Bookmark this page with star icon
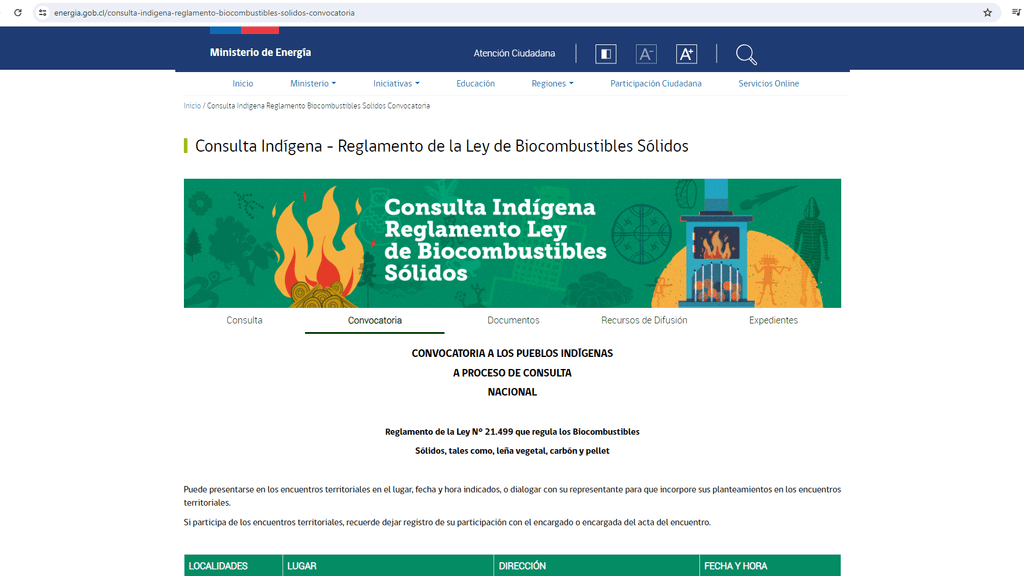Viewport: 1024px width, 576px height. point(987,13)
